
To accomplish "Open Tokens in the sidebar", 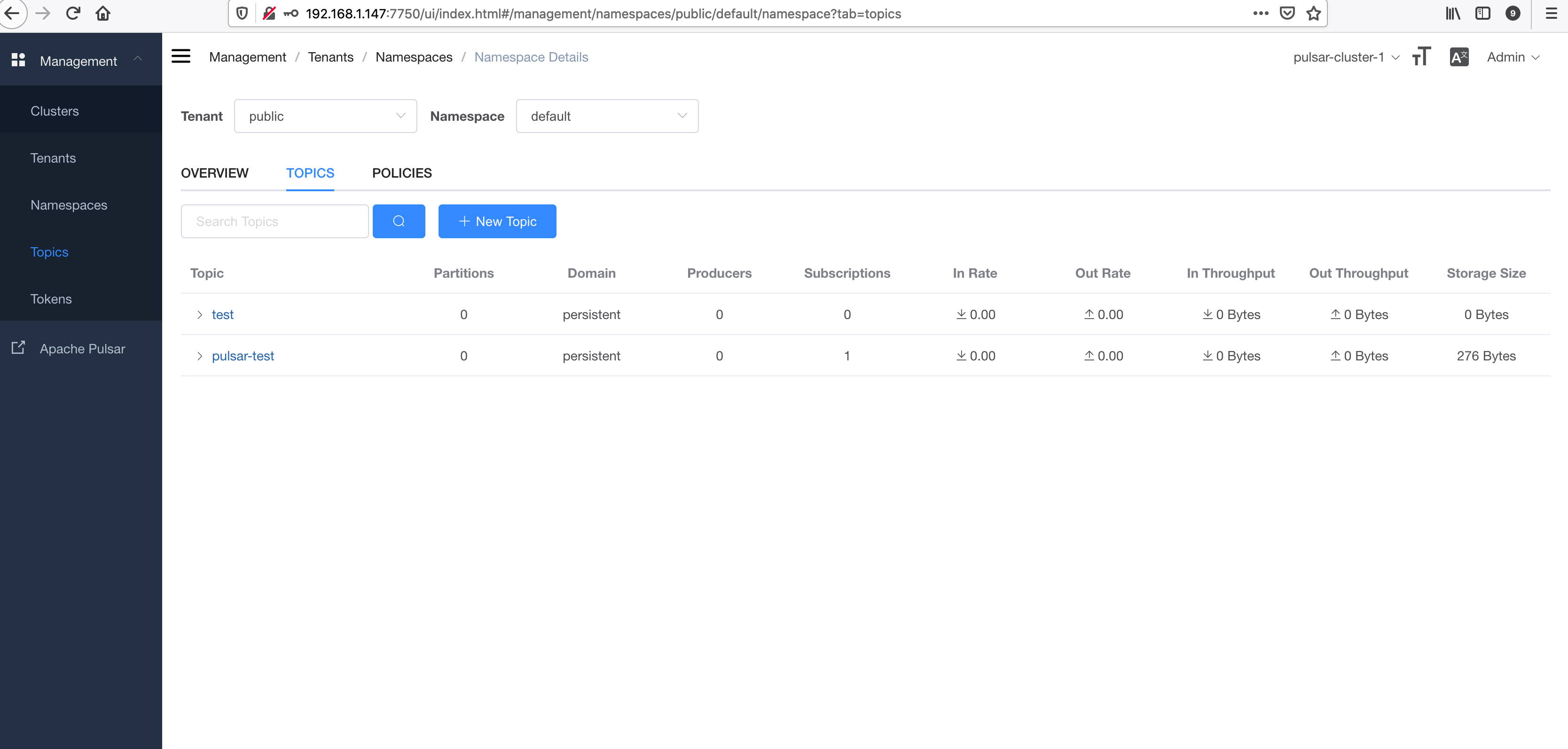I will [x=51, y=299].
